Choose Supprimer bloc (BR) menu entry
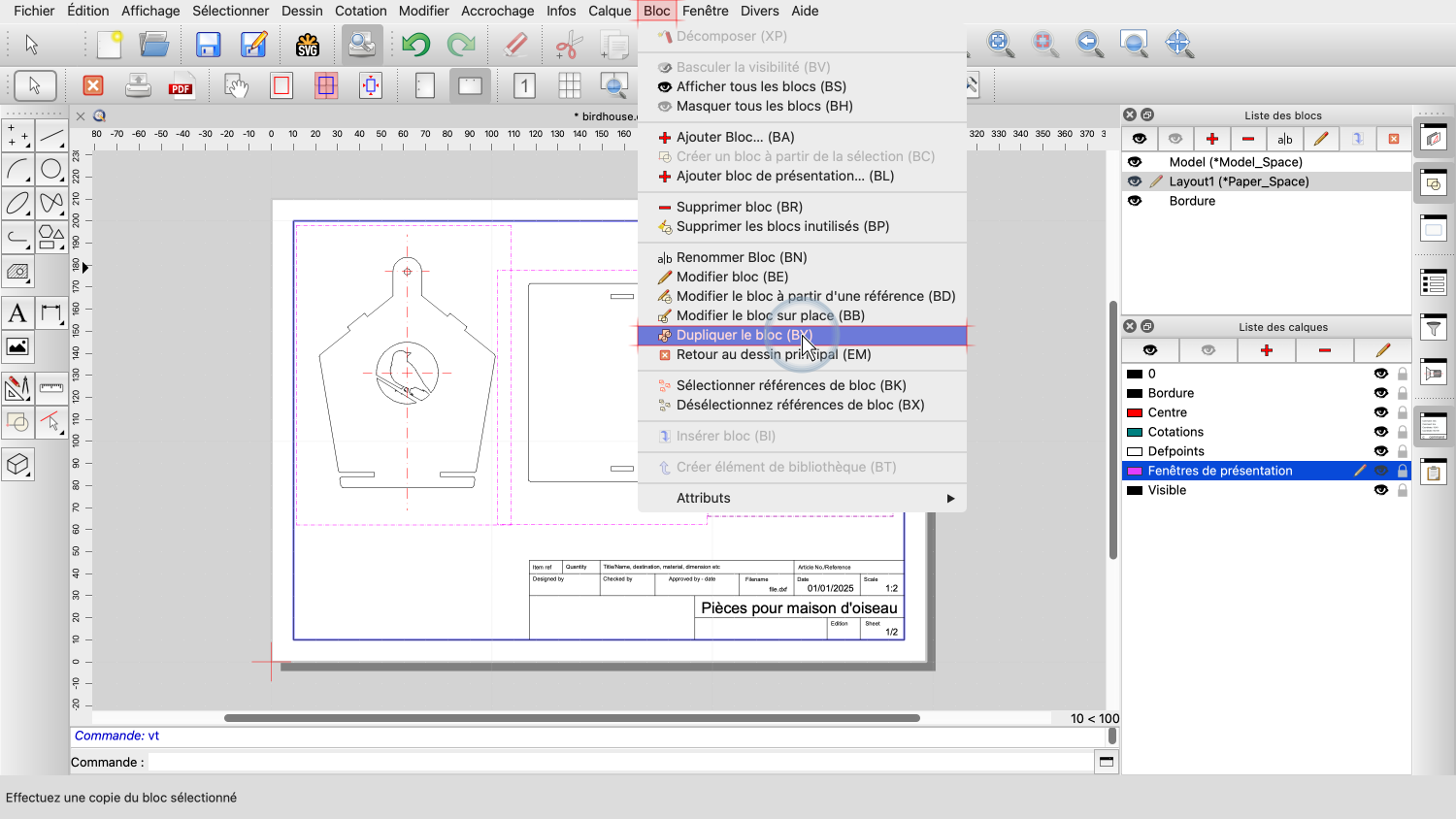The height and width of the screenshot is (819, 1456). pyautogui.click(x=739, y=207)
